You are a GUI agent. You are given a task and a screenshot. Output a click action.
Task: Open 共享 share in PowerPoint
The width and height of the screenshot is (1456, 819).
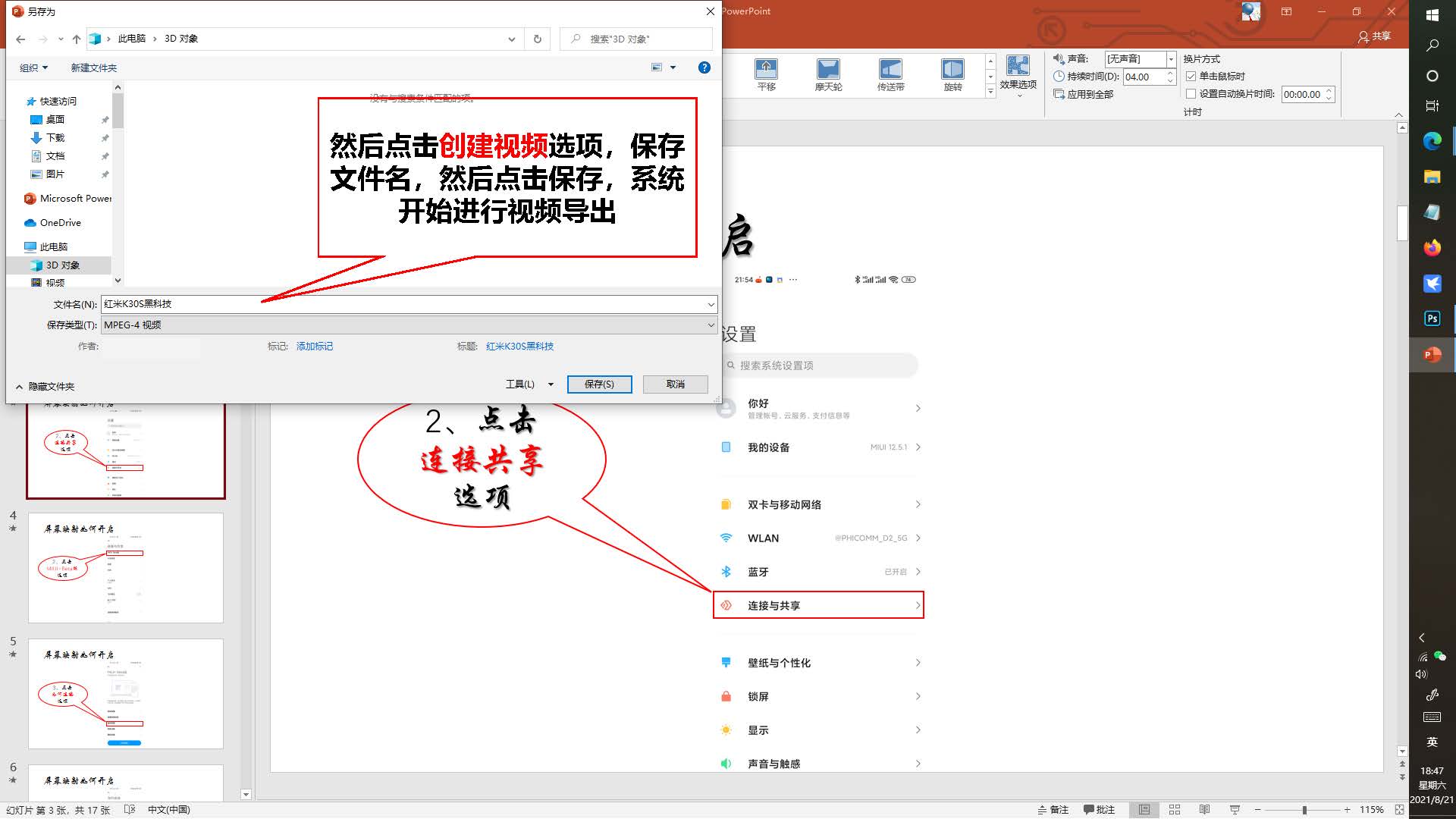pos(1375,36)
